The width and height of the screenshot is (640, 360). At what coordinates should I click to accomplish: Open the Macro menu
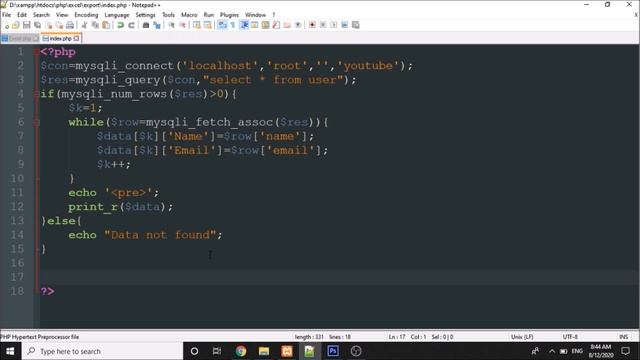[x=189, y=15]
